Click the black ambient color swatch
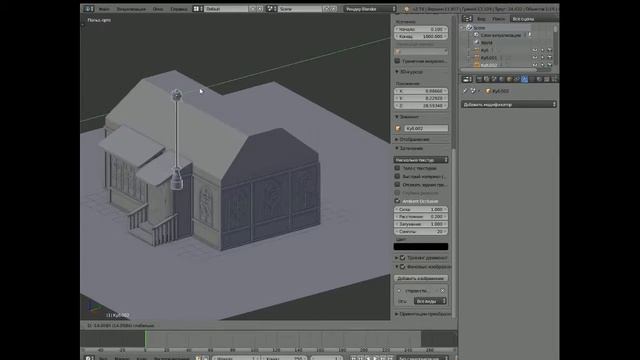 tap(421, 247)
